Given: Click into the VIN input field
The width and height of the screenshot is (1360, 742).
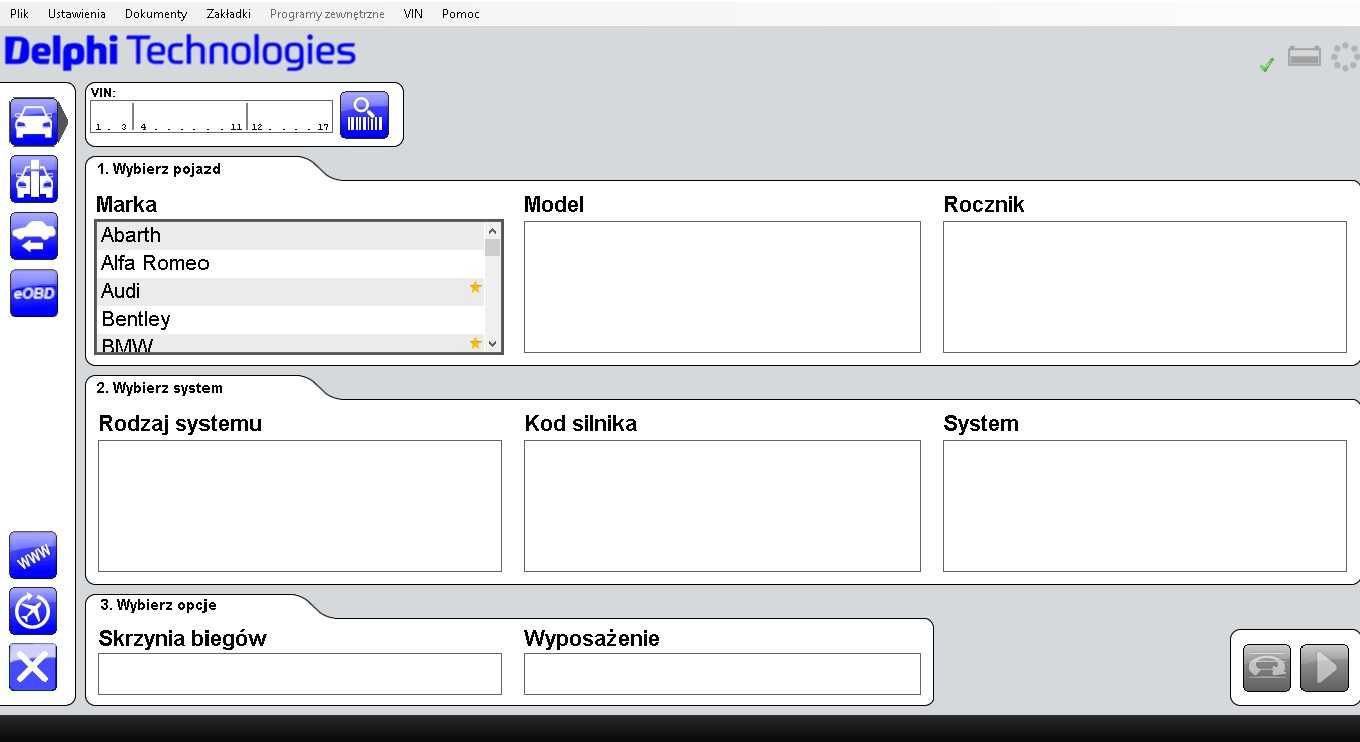Looking at the screenshot, I should [x=211, y=116].
